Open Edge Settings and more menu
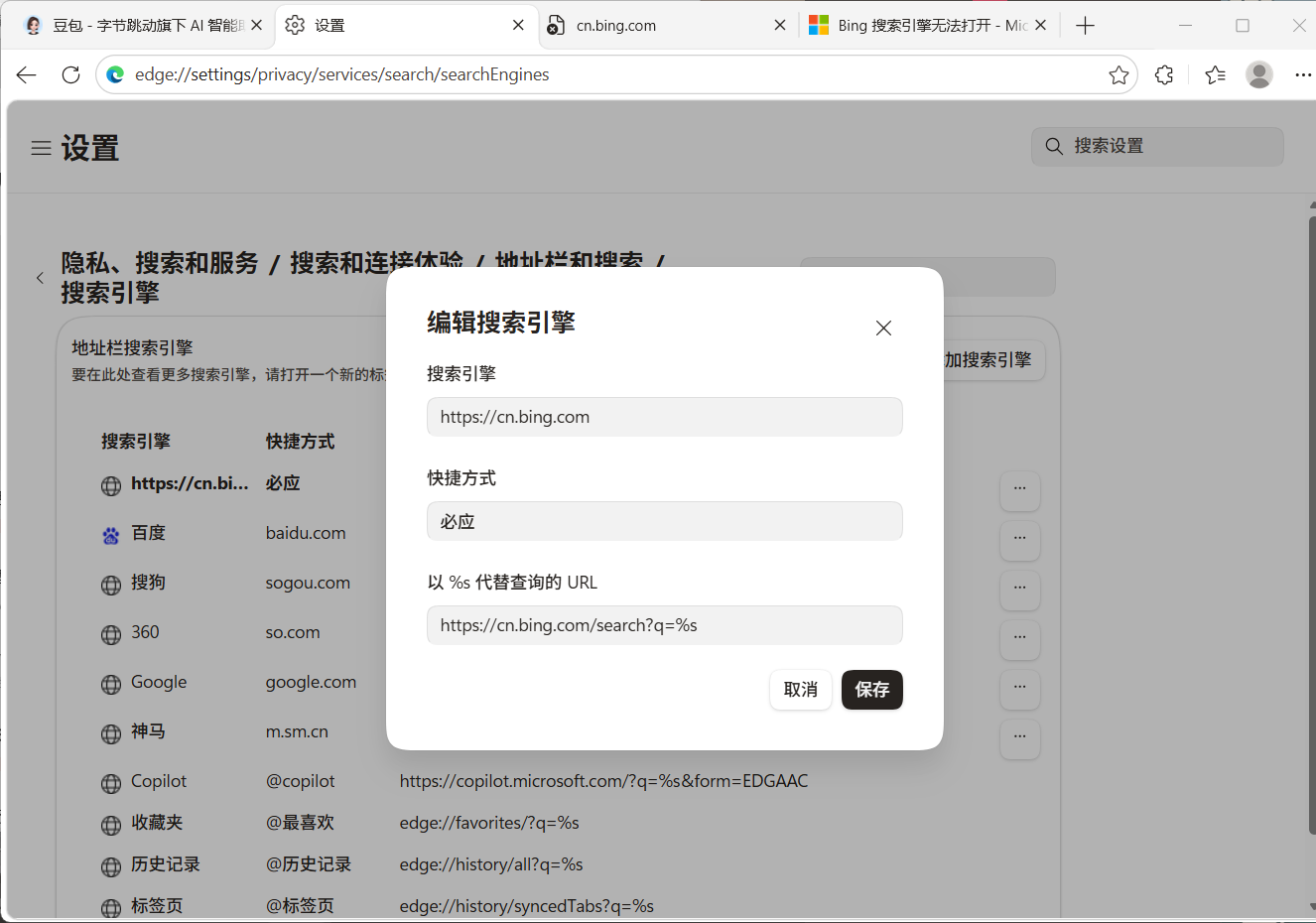Image resolution: width=1316 pixels, height=923 pixels. coord(1303,74)
